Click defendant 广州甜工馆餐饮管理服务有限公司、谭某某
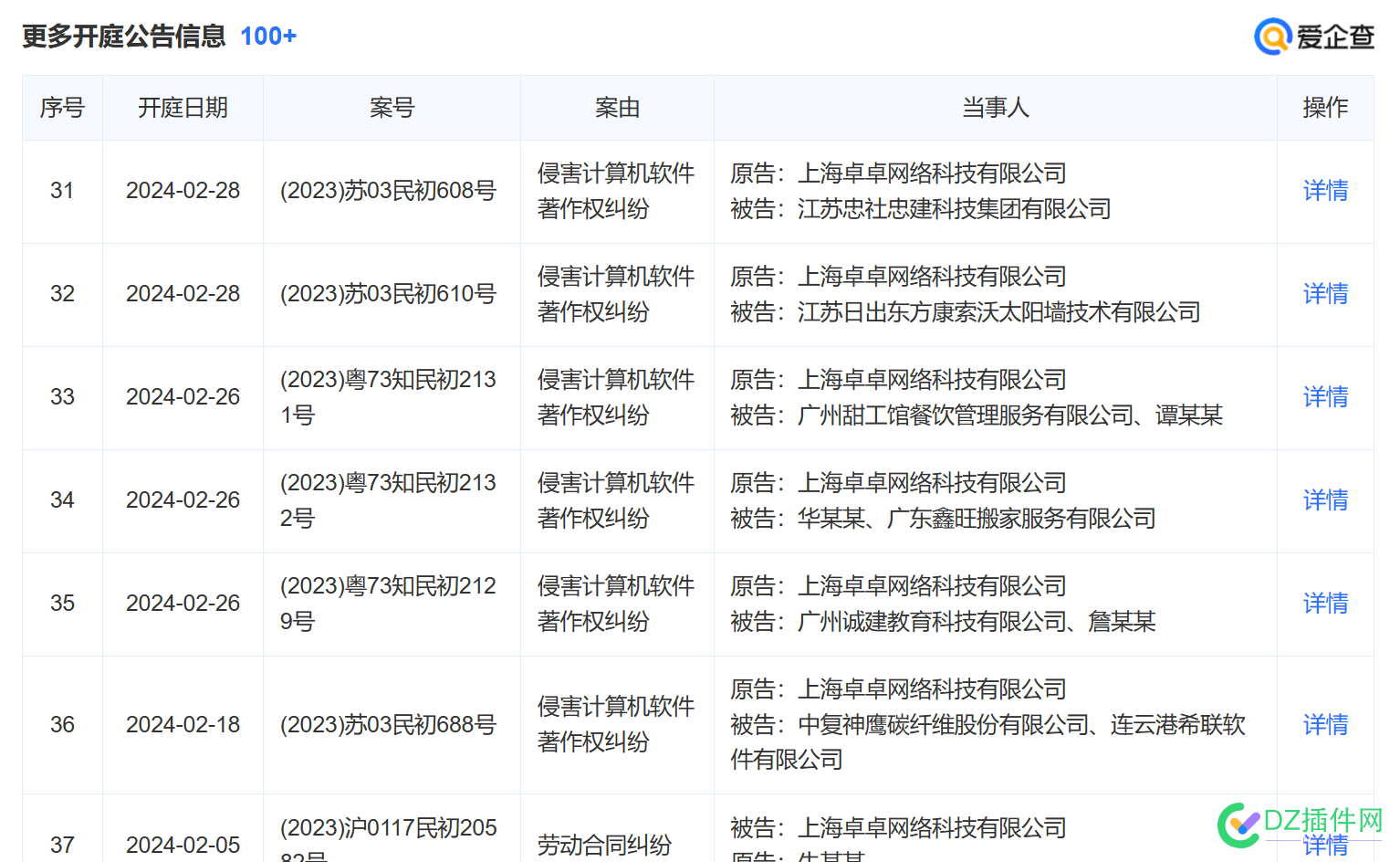 tap(1010, 415)
